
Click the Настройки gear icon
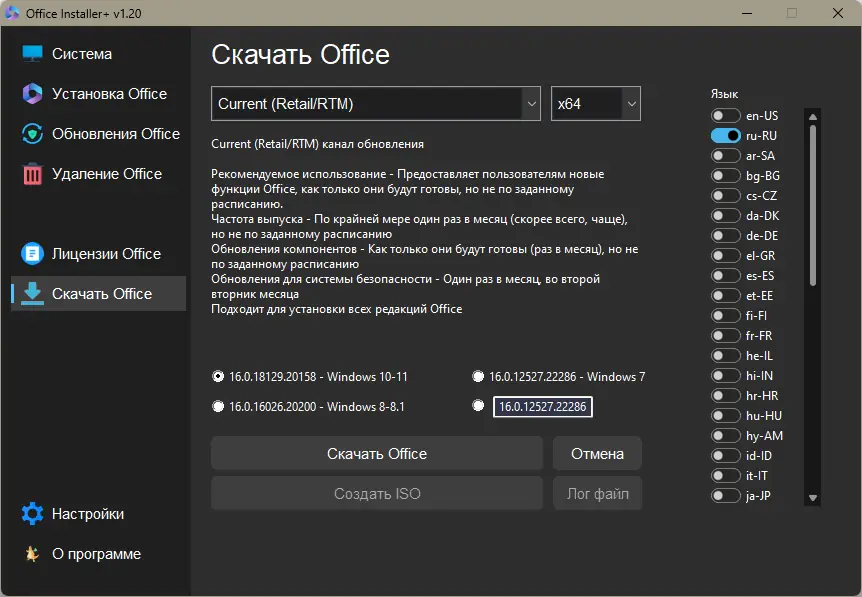(x=33, y=514)
